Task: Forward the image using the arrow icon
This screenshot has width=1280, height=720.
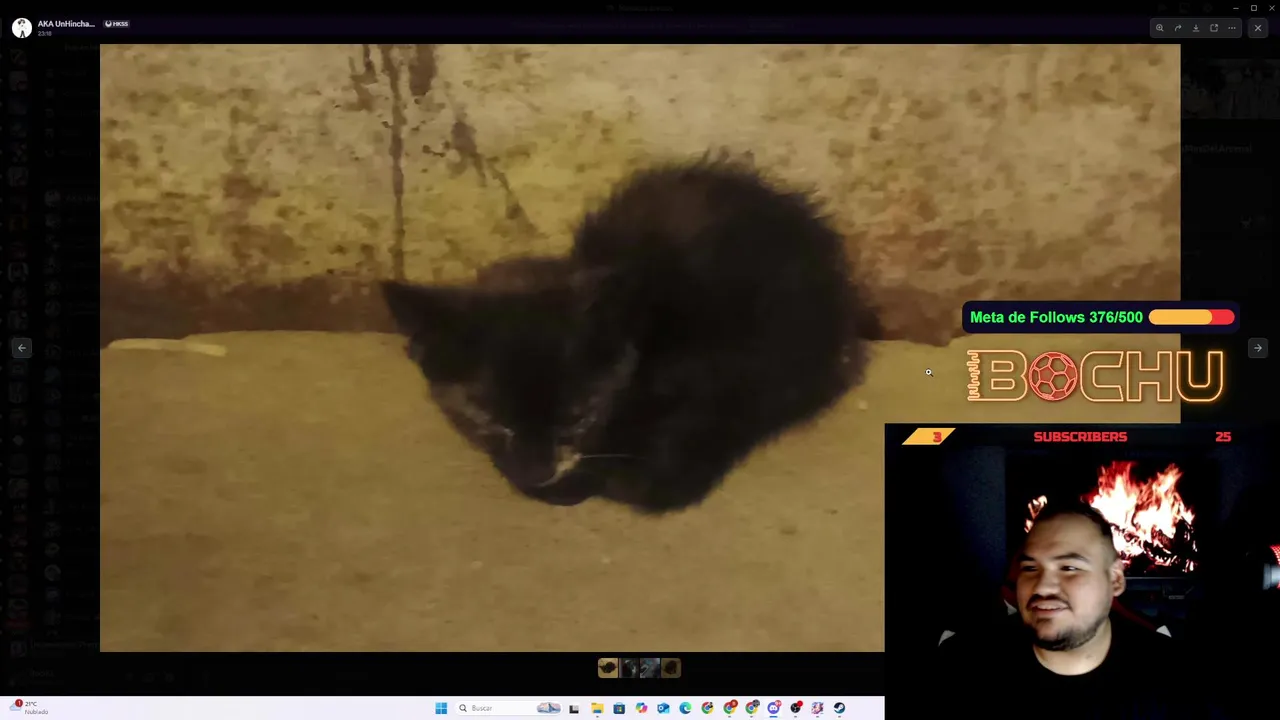Action: pyautogui.click(x=1177, y=28)
